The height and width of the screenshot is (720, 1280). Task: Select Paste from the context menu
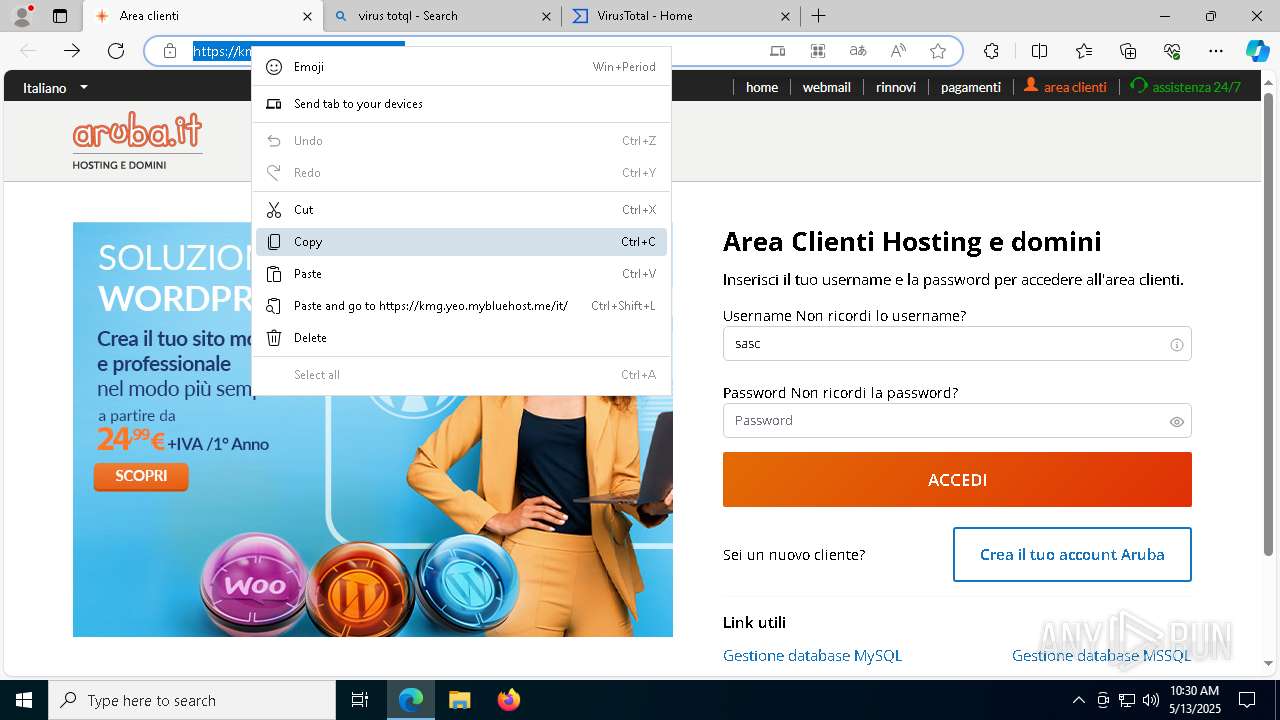coord(461,274)
